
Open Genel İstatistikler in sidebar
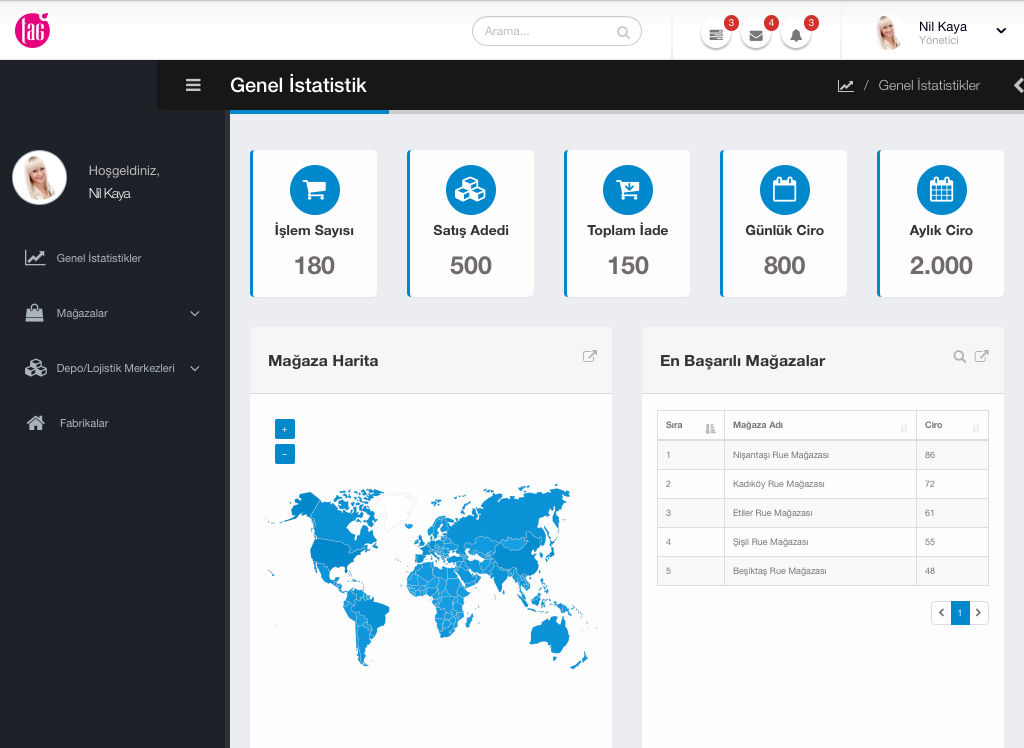(98, 258)
